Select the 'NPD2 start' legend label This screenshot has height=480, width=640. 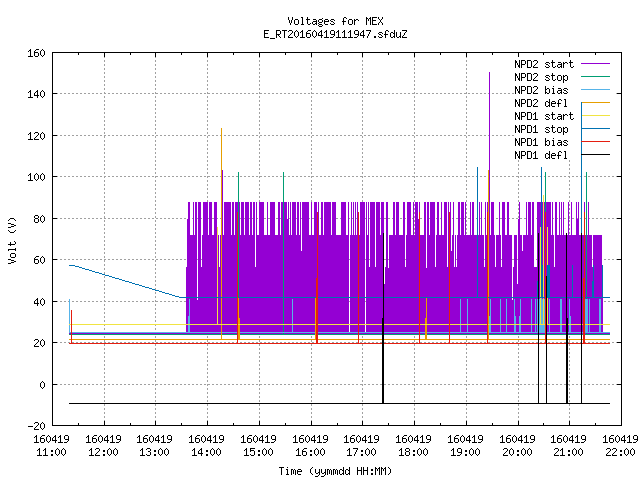[x=544, y=64]
